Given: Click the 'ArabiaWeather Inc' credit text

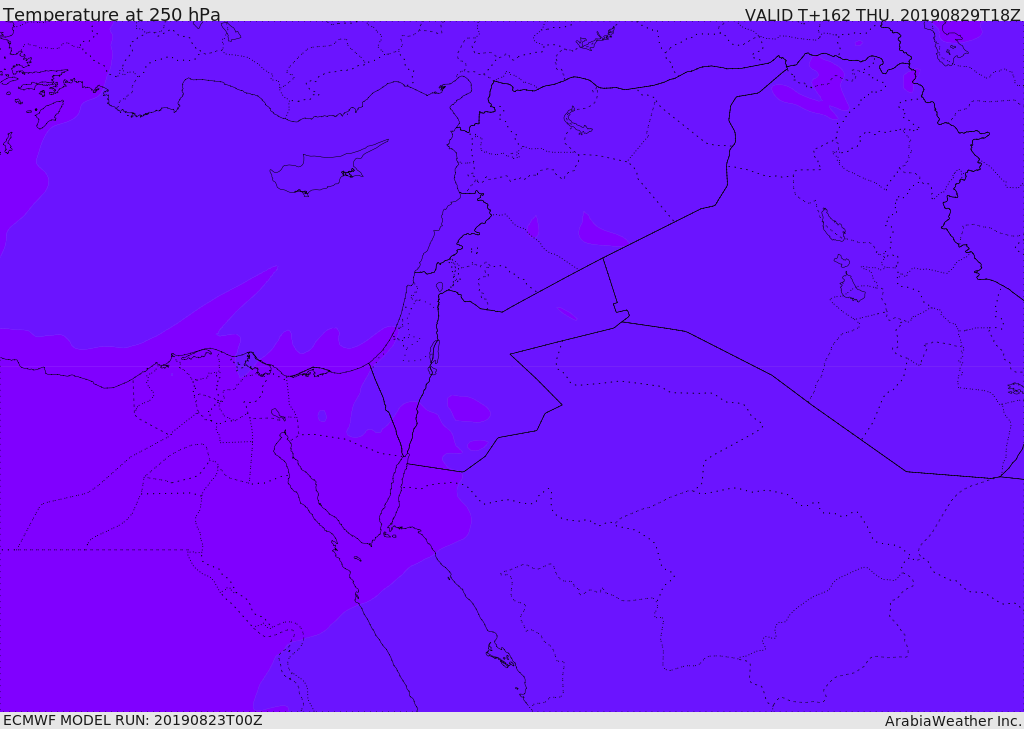Looking at the screenshot, I should coord(952,721).
